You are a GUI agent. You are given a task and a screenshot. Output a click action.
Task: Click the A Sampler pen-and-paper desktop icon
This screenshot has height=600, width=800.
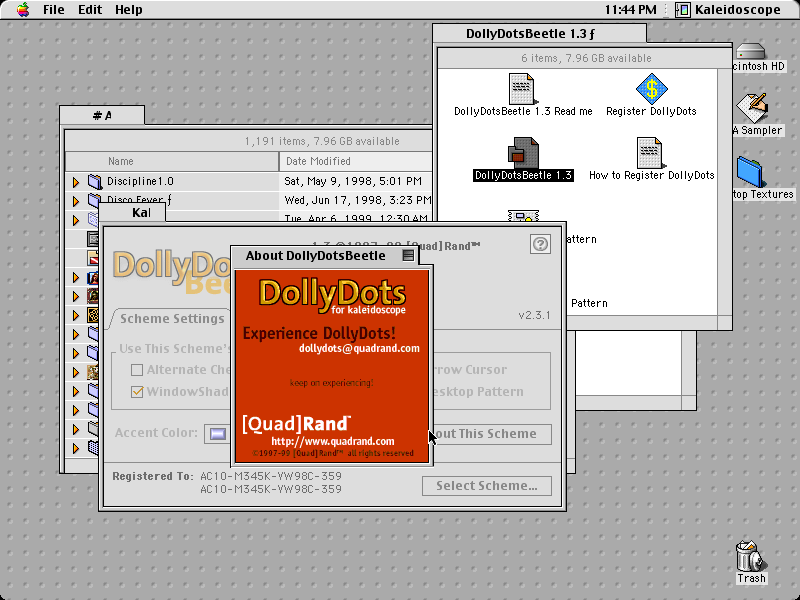[752, 109]
